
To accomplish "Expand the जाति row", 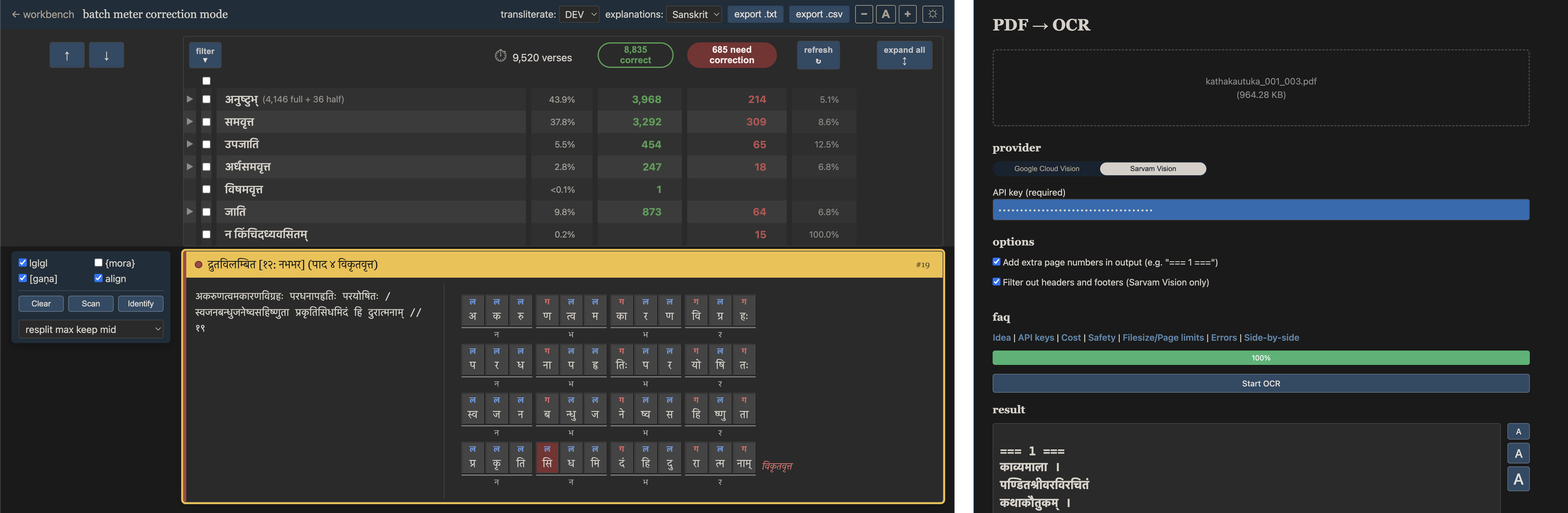I will click(x=189, y=212).
